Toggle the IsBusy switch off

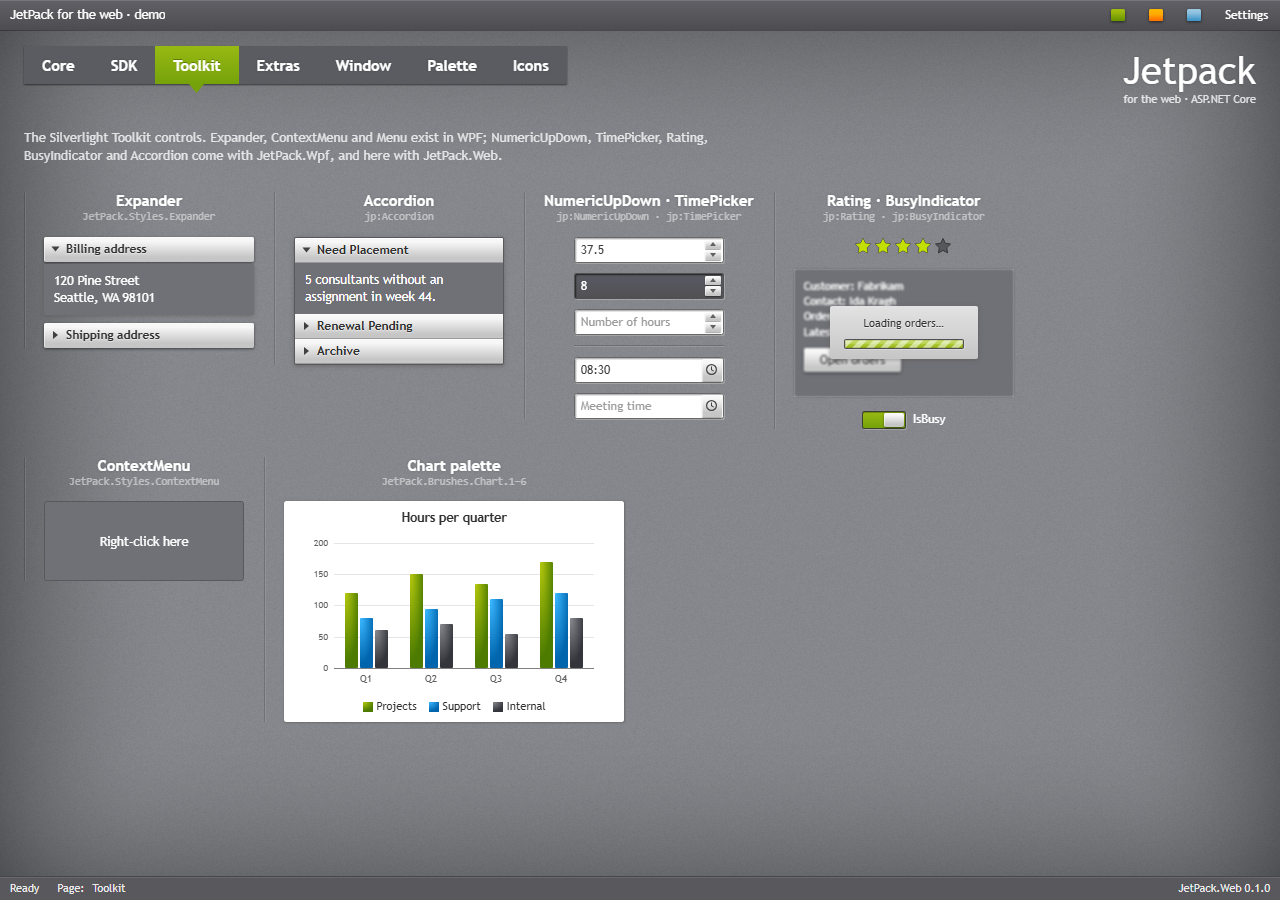[x=884, y=419]
